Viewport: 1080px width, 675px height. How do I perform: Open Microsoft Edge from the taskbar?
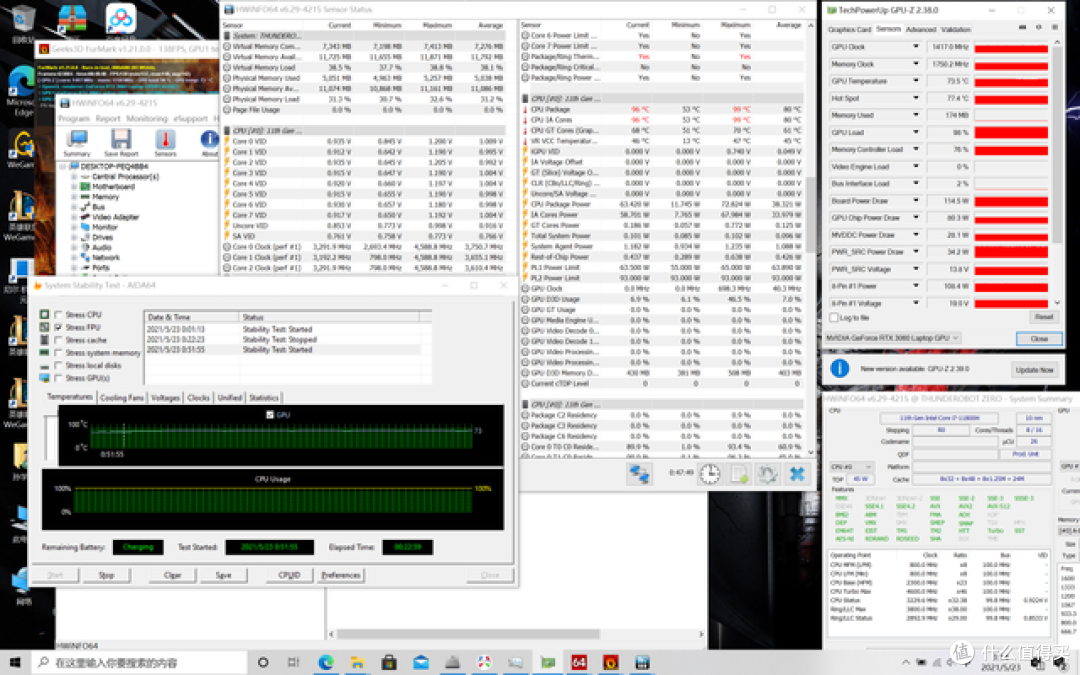pos(326,663)
